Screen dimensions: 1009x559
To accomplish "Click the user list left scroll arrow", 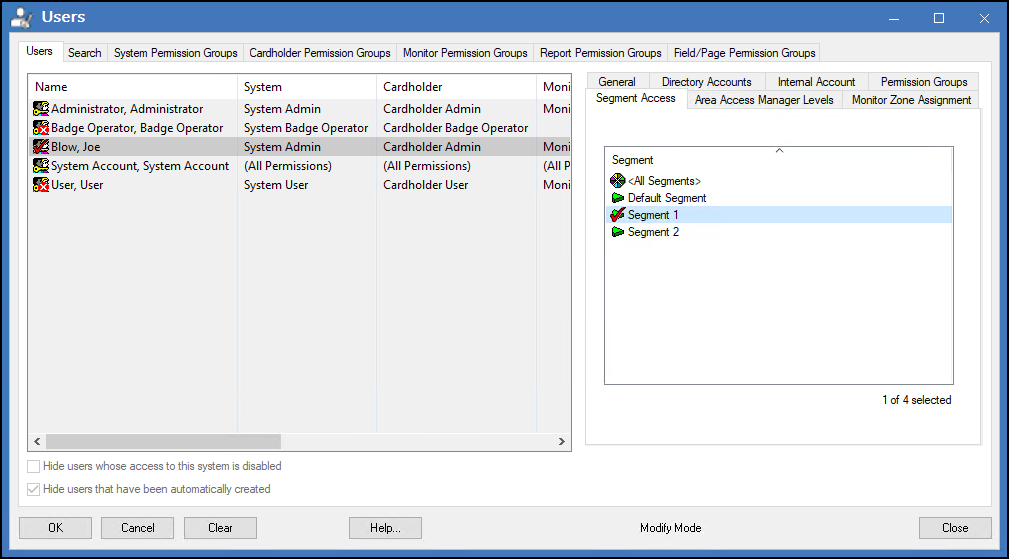I will tap(37, 441).
